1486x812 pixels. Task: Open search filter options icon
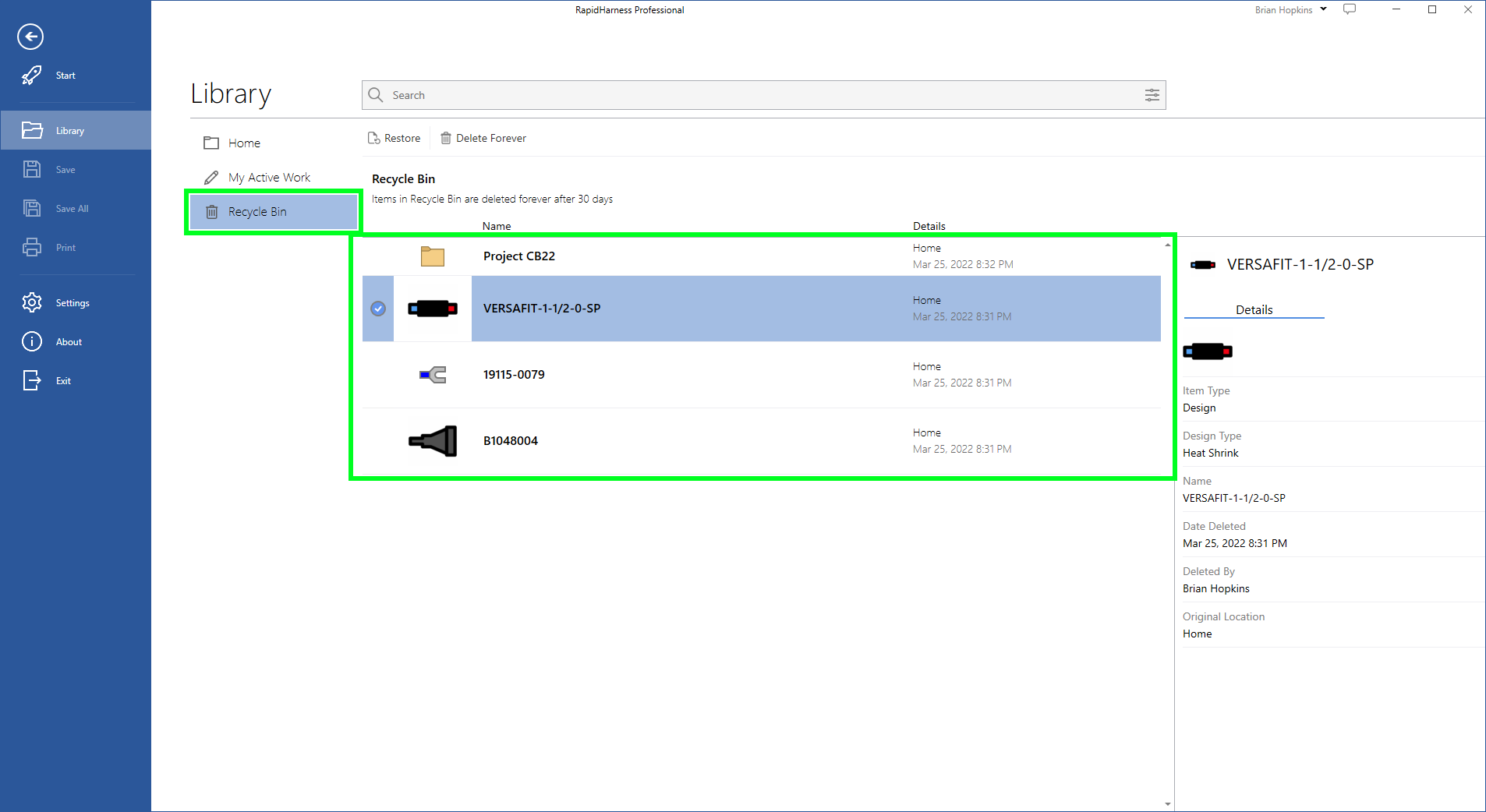tap(1152, 95)
